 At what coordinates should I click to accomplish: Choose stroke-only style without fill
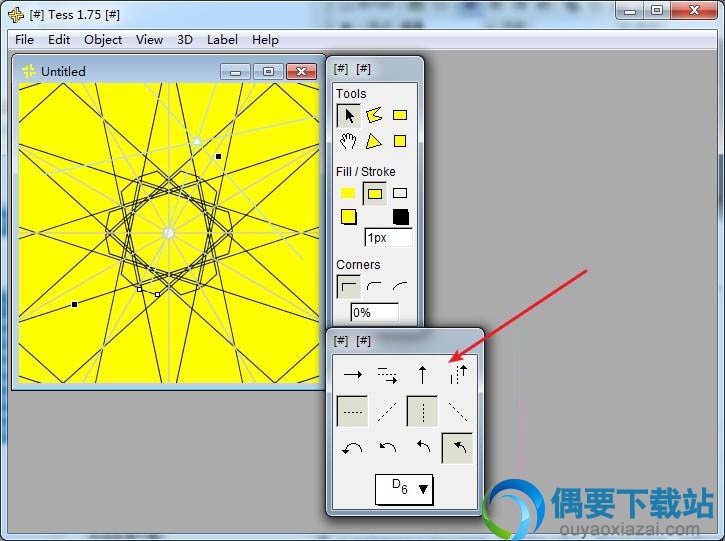click(400, 193)
